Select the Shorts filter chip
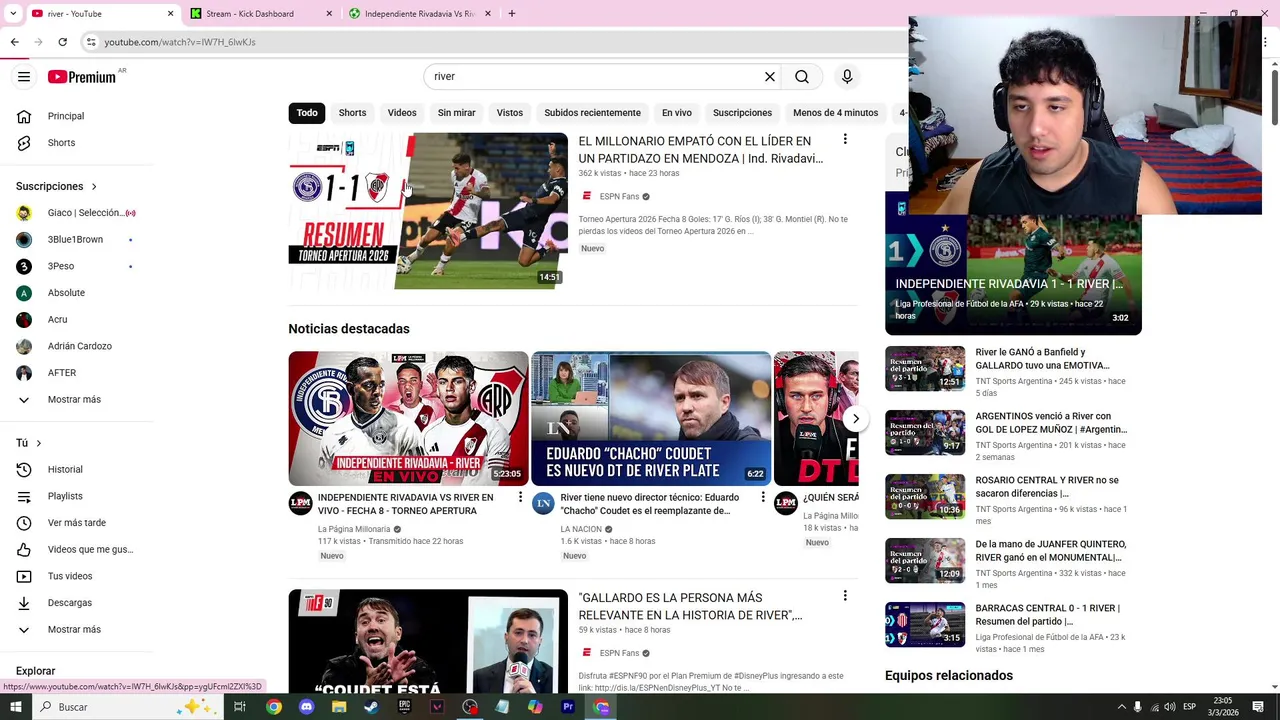 pyautogui.click(x=352, y=113)
